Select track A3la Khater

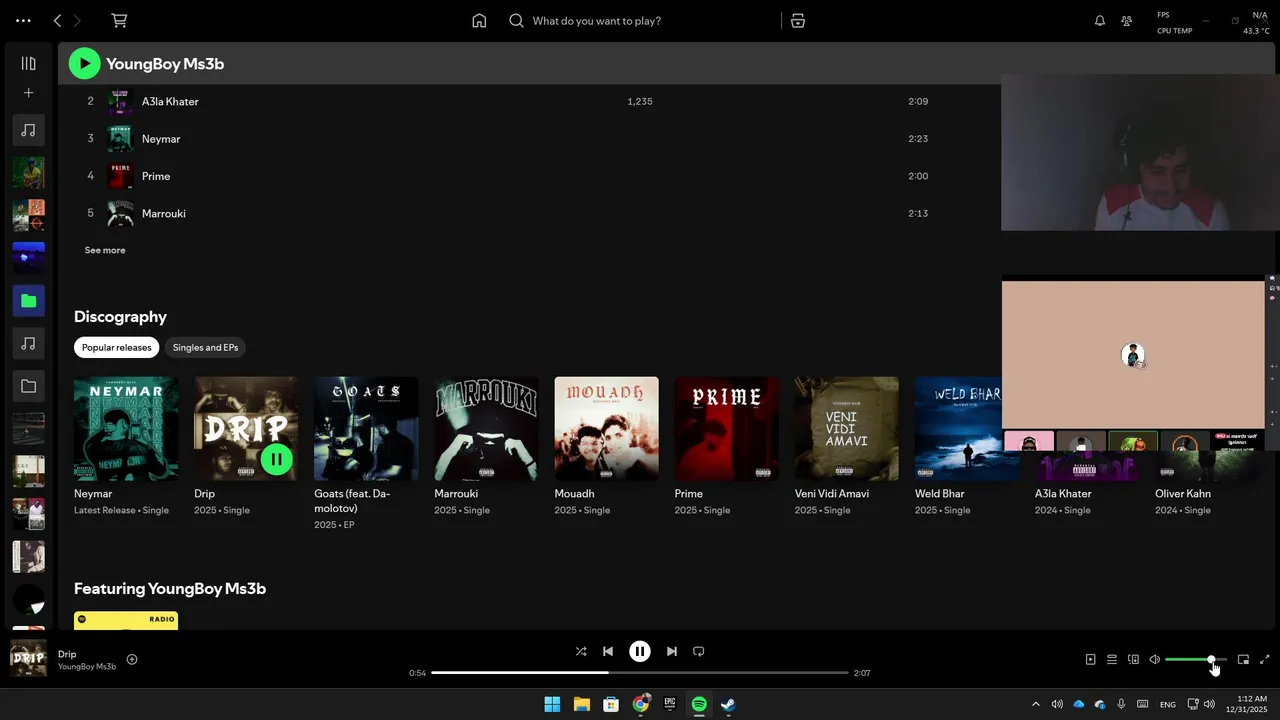tap(170, 101)
